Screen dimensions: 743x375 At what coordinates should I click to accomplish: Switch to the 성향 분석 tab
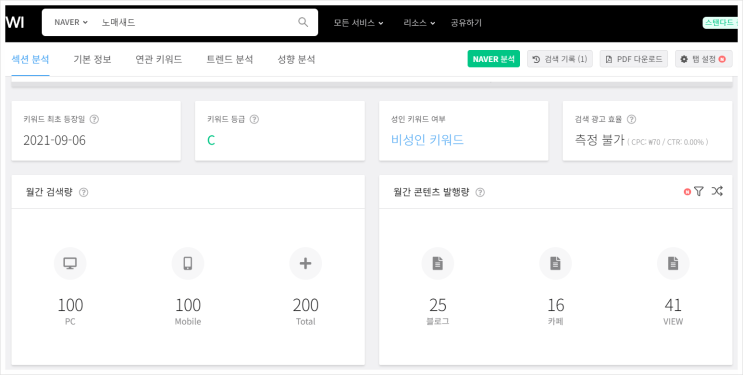(296, 60)
